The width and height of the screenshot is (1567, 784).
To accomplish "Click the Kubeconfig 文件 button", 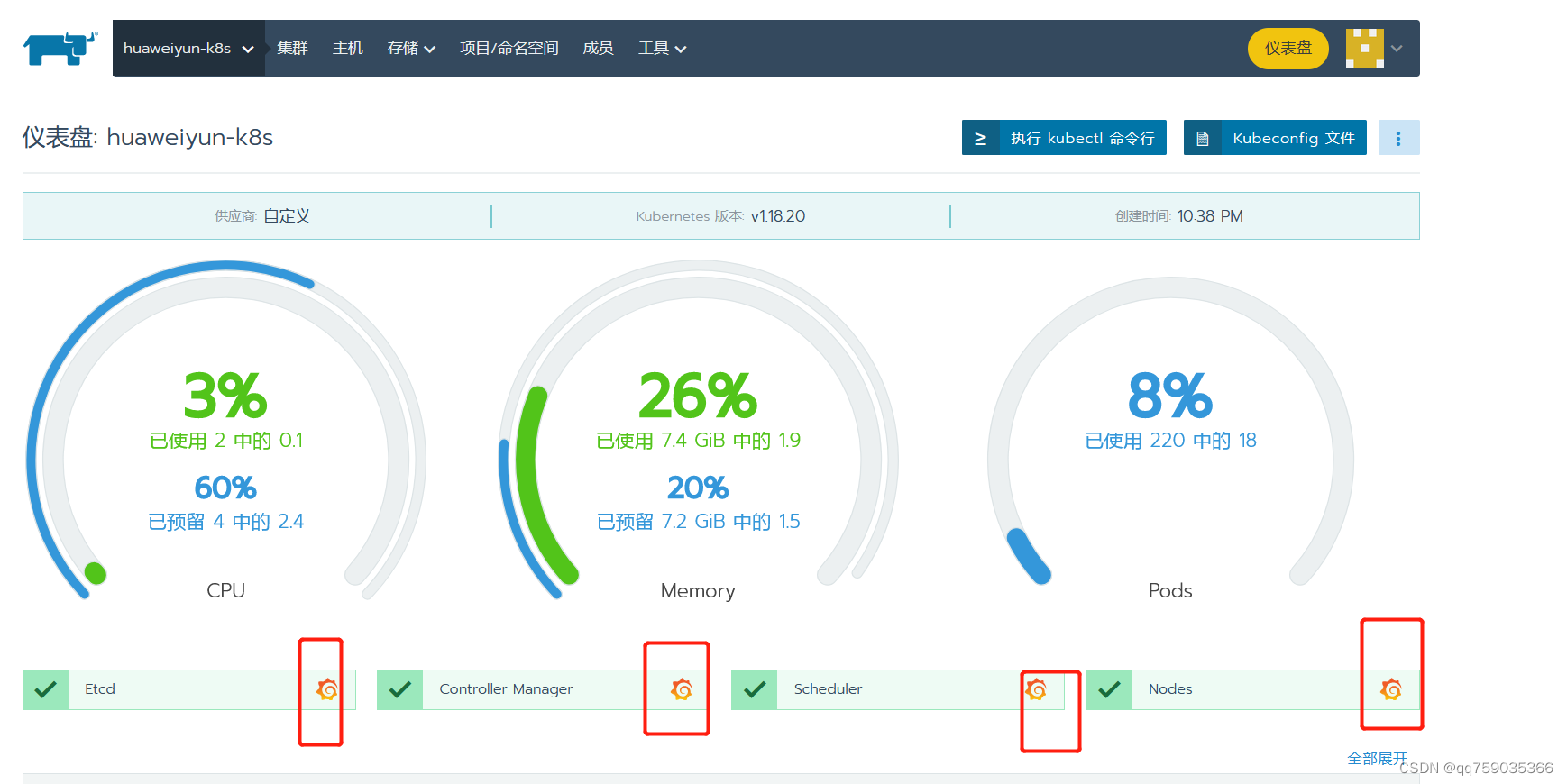I will point(1275,138).
